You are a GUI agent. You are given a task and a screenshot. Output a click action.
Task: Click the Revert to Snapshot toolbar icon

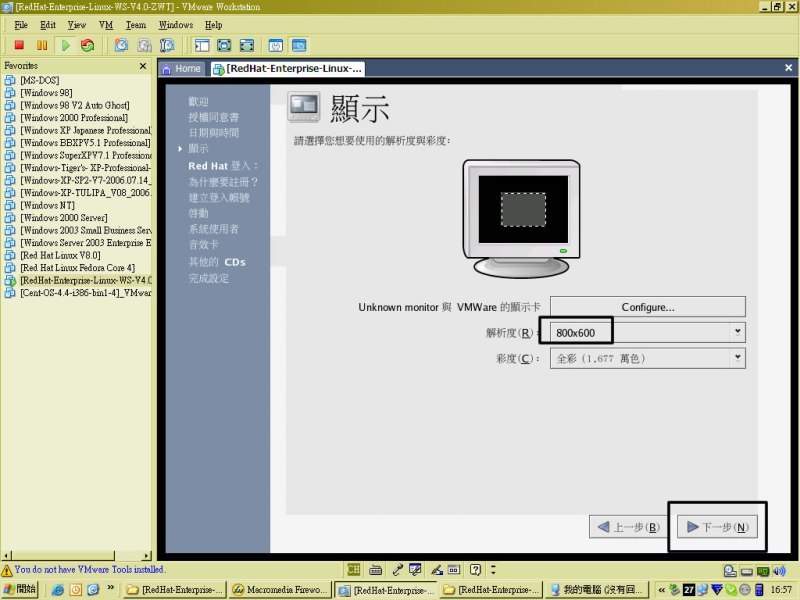(x=144, y=45)
